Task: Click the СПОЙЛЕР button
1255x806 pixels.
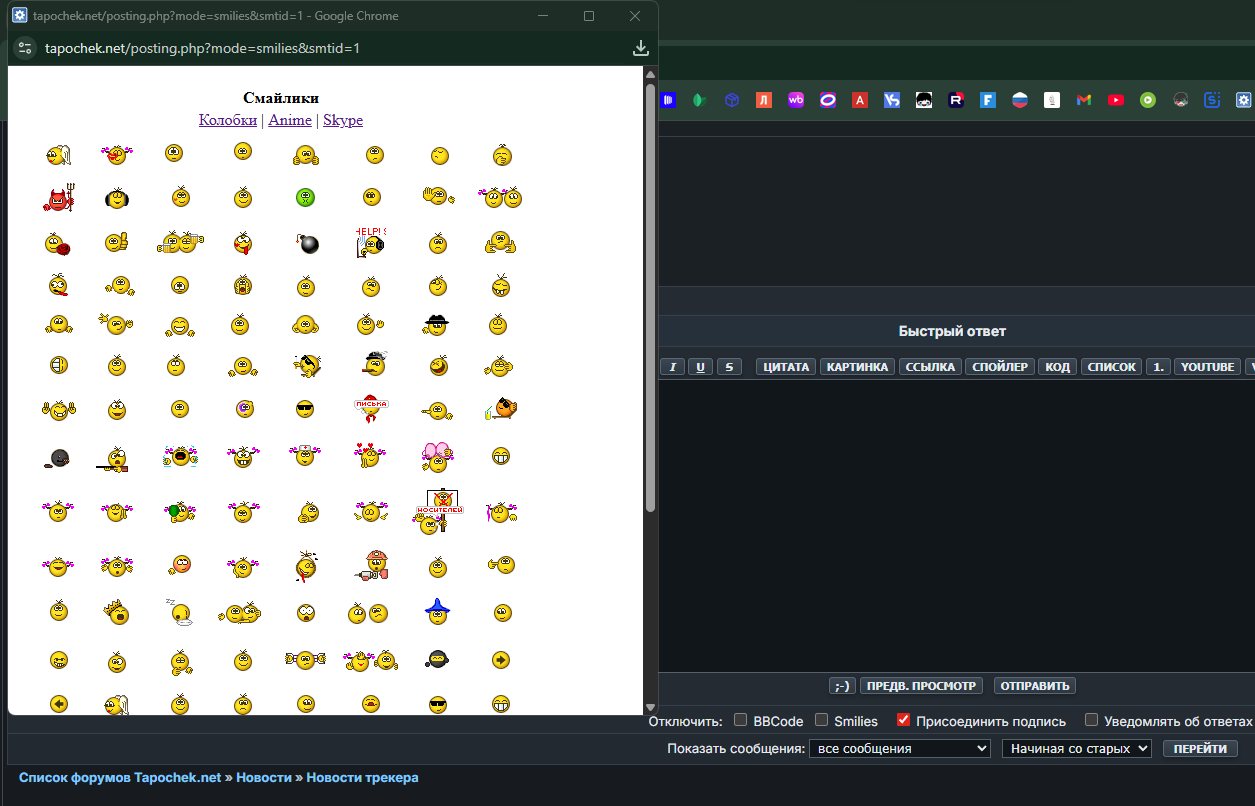Action: 1000,367
